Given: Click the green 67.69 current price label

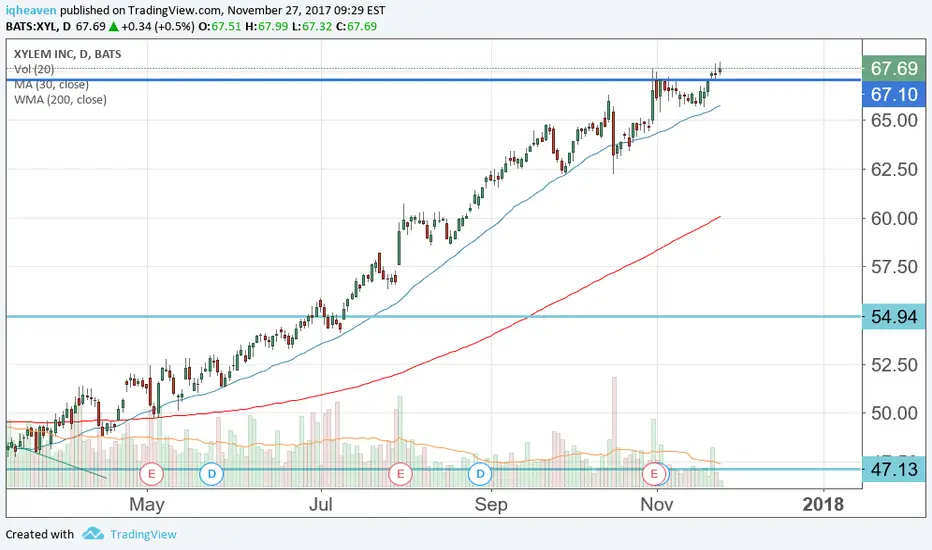Looking at the screenshot, I should click(894, 68).
